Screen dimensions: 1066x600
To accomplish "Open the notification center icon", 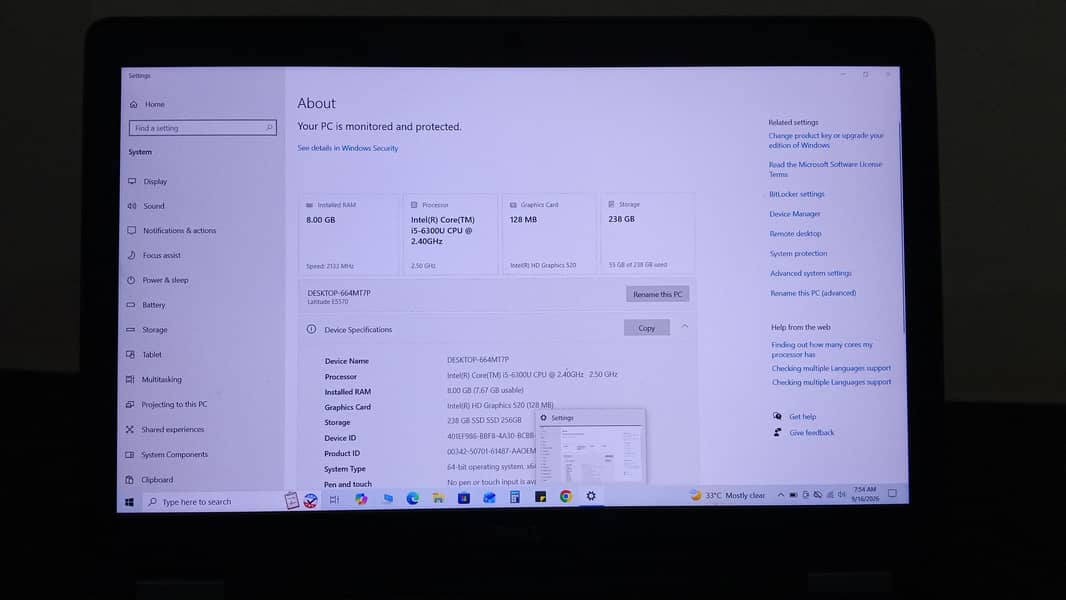I will (x=892, y=493).
